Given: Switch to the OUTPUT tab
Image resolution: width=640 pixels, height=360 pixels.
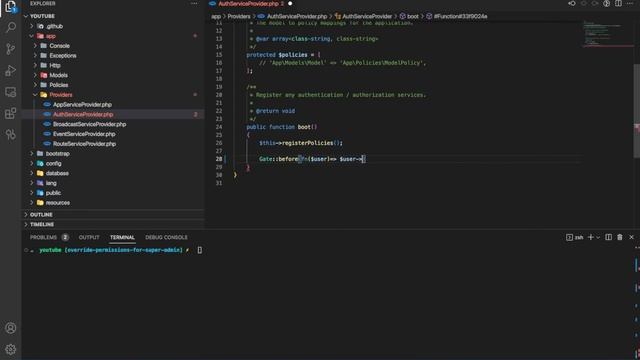Looking at the screenshot, I should coord(89,237).
